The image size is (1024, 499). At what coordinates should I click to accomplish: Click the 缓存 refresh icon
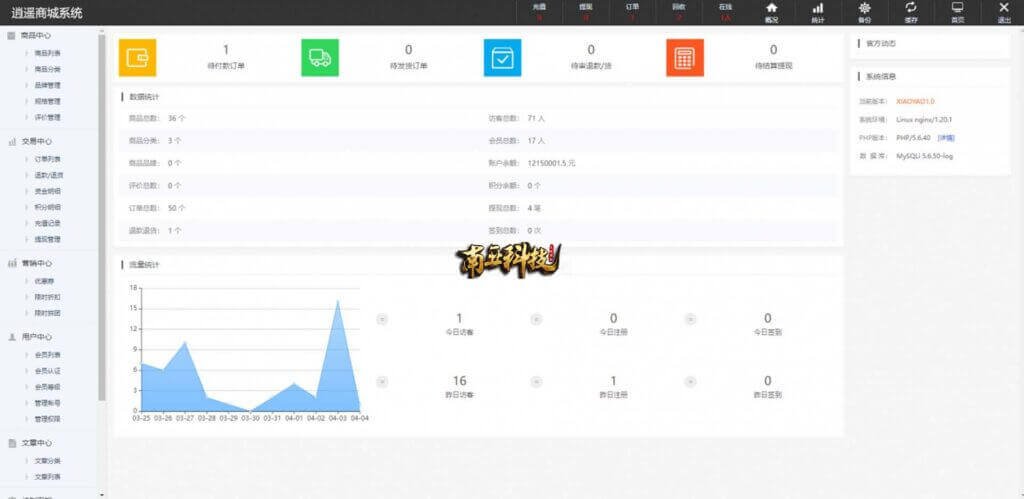911,11
